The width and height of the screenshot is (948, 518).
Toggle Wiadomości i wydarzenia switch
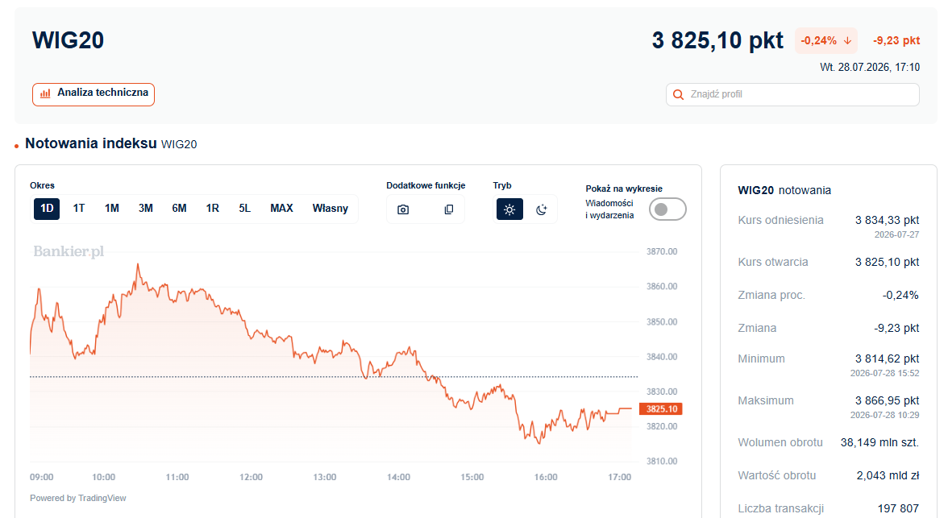[x=667, y=209]
